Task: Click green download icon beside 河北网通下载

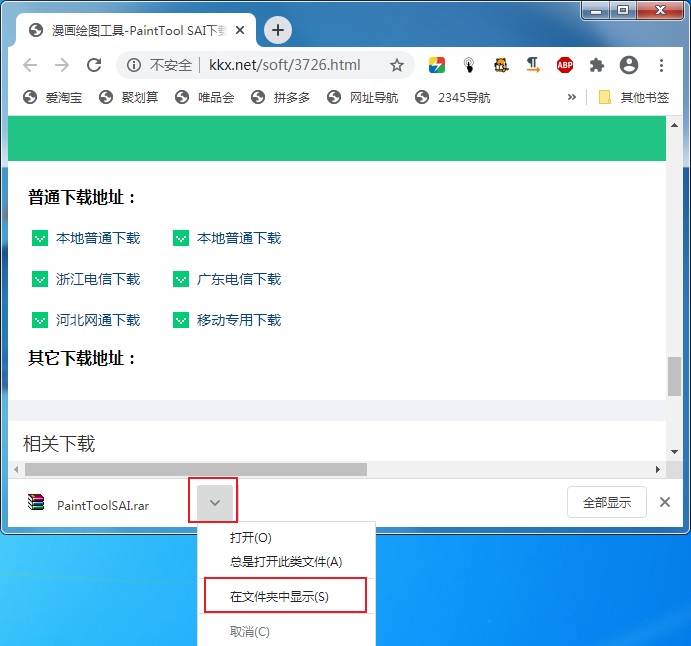Action: [x=40, y=320]
